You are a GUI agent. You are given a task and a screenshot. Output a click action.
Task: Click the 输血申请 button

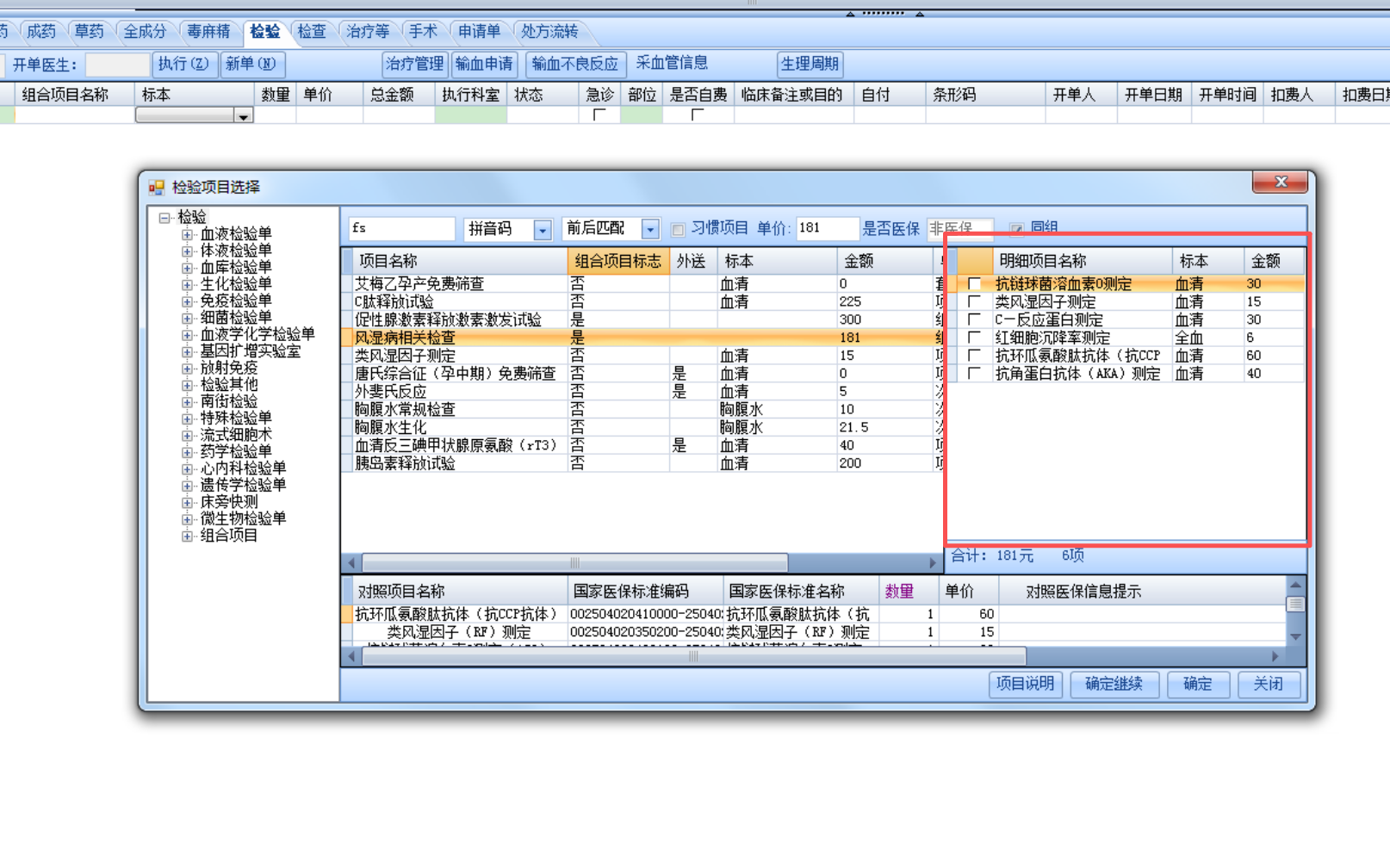(484, 65)
